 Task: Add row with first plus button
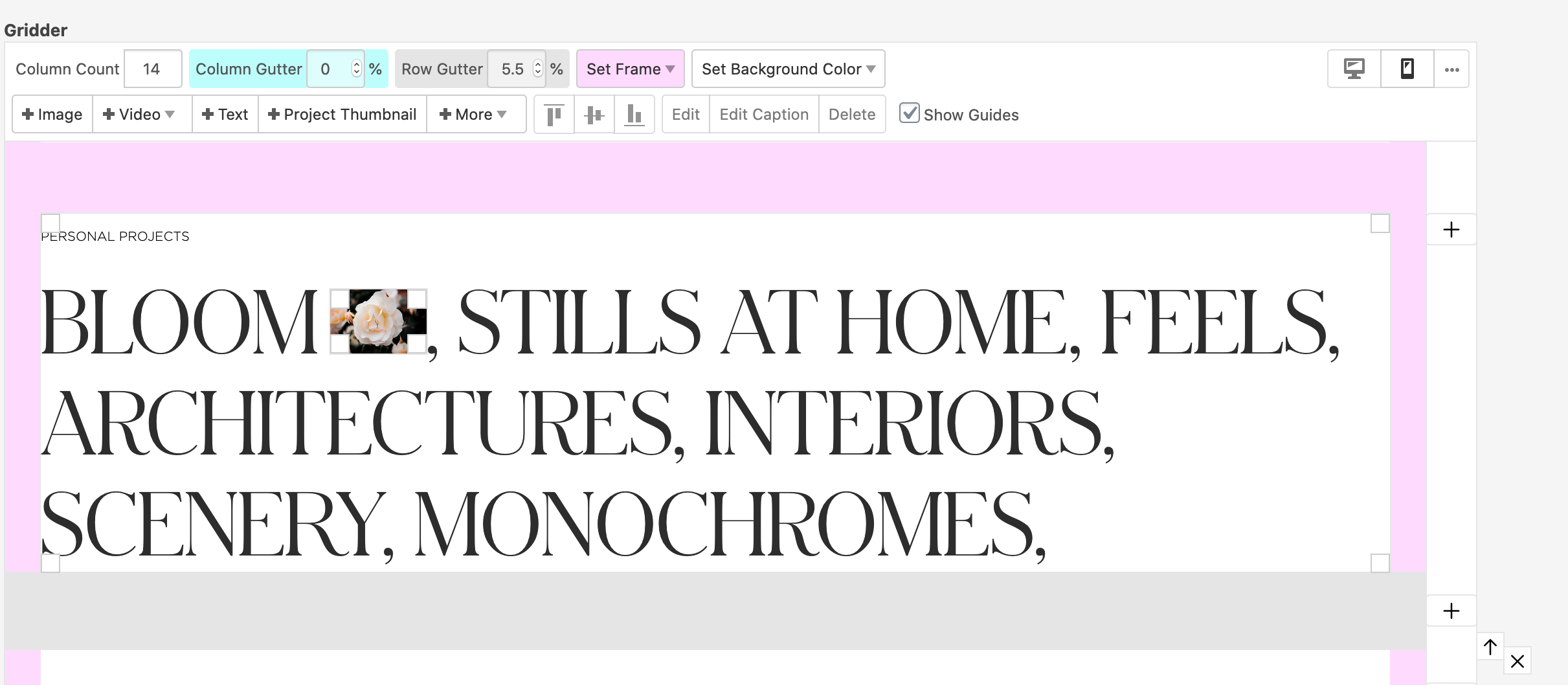[x=1451, y=230]
